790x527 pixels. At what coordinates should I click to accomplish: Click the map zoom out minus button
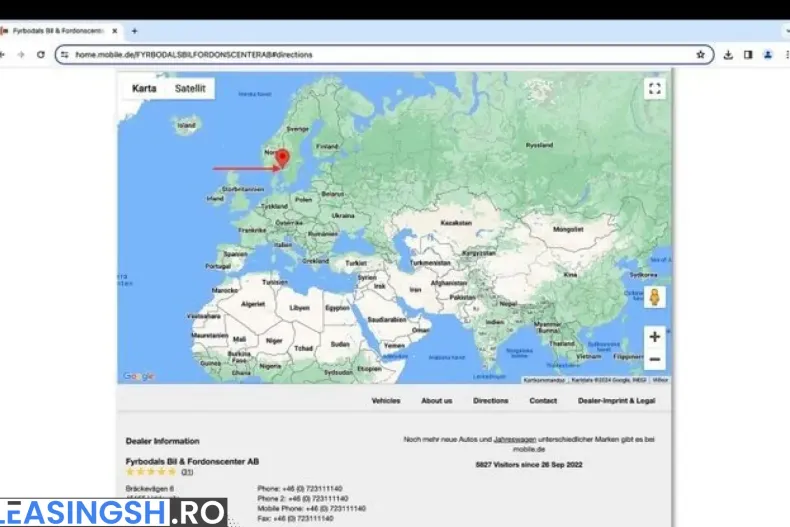654,359
